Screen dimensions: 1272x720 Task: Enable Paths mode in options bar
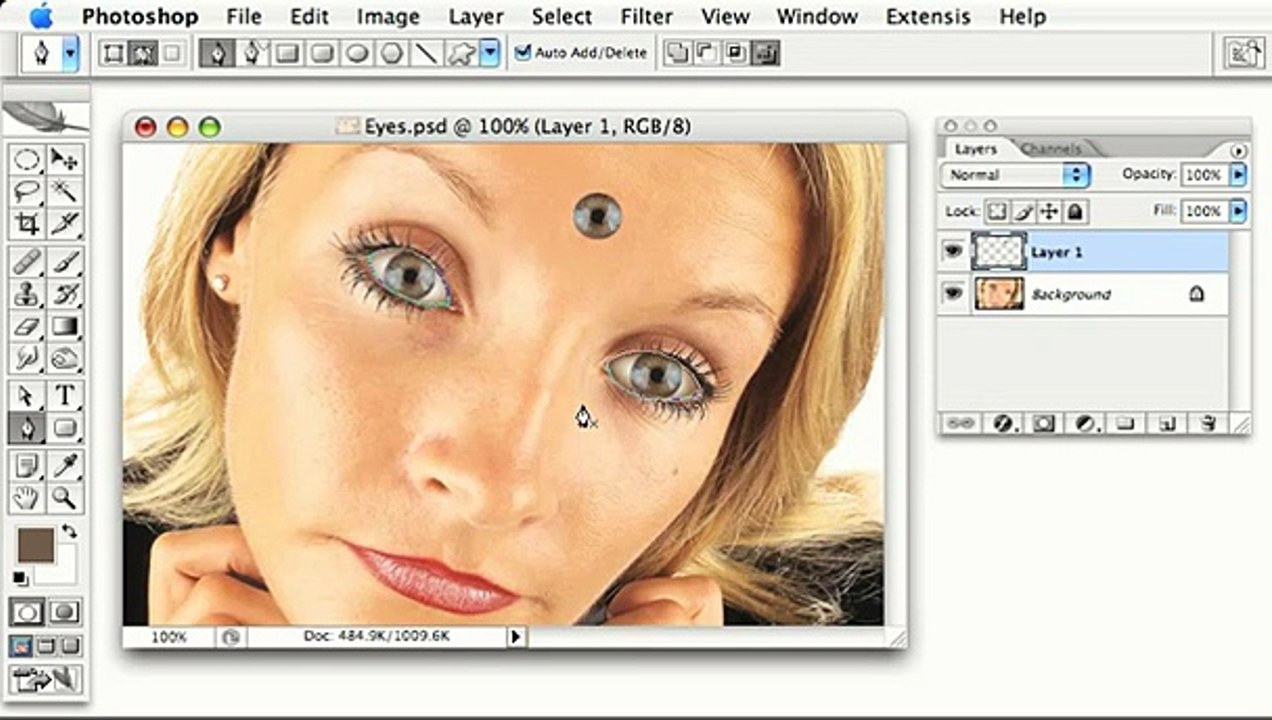143,53
